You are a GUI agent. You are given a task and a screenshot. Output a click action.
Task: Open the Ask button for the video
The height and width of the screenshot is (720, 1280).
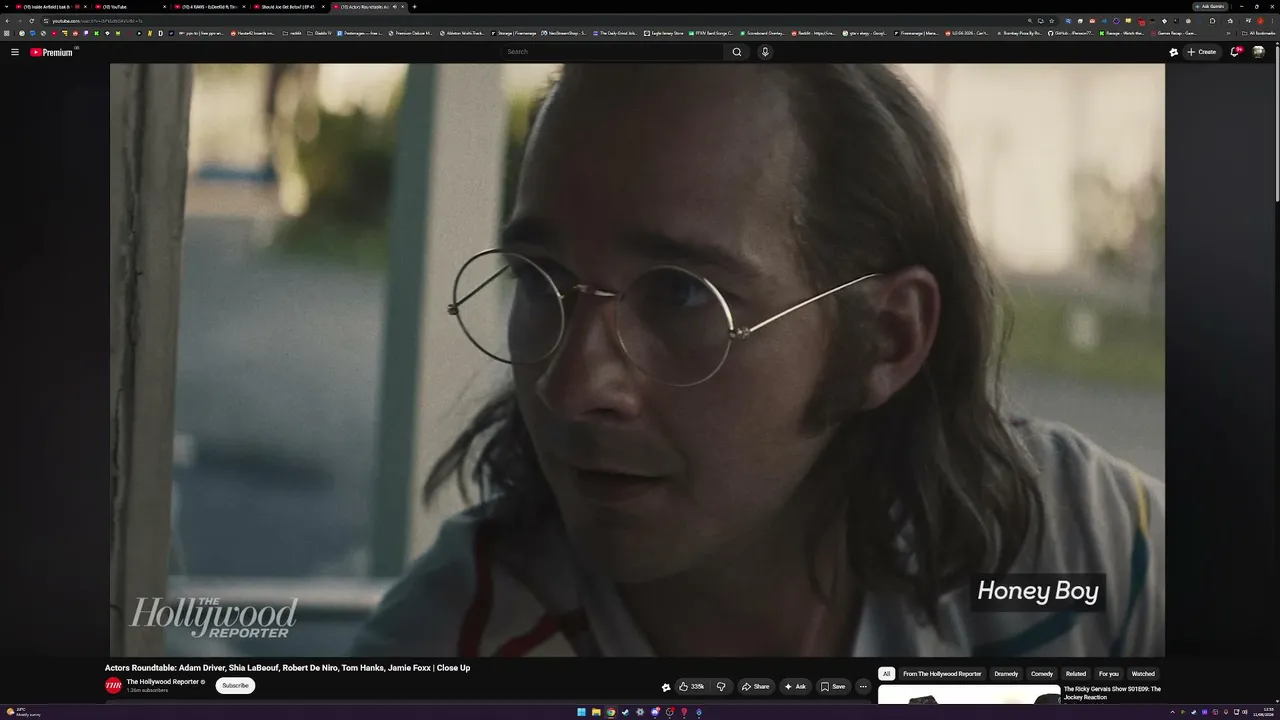click(795, 686)
